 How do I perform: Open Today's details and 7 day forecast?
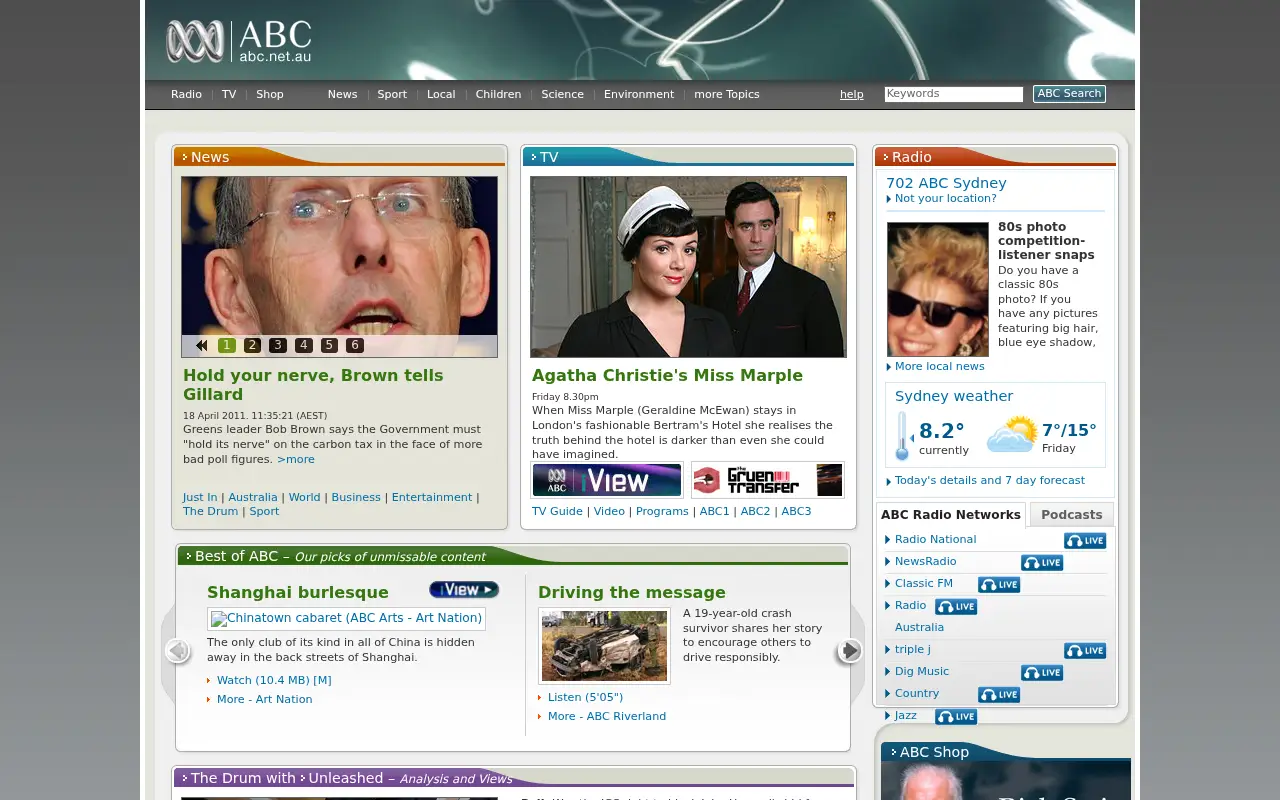990,480
